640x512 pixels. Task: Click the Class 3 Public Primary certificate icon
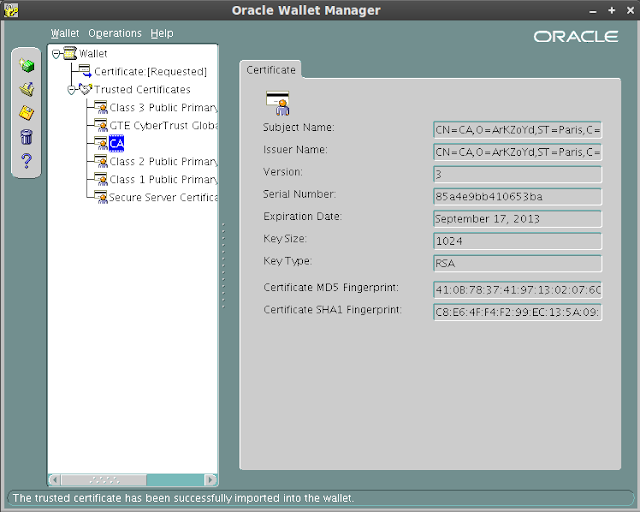pyautogui.click(x=101, y=107)
